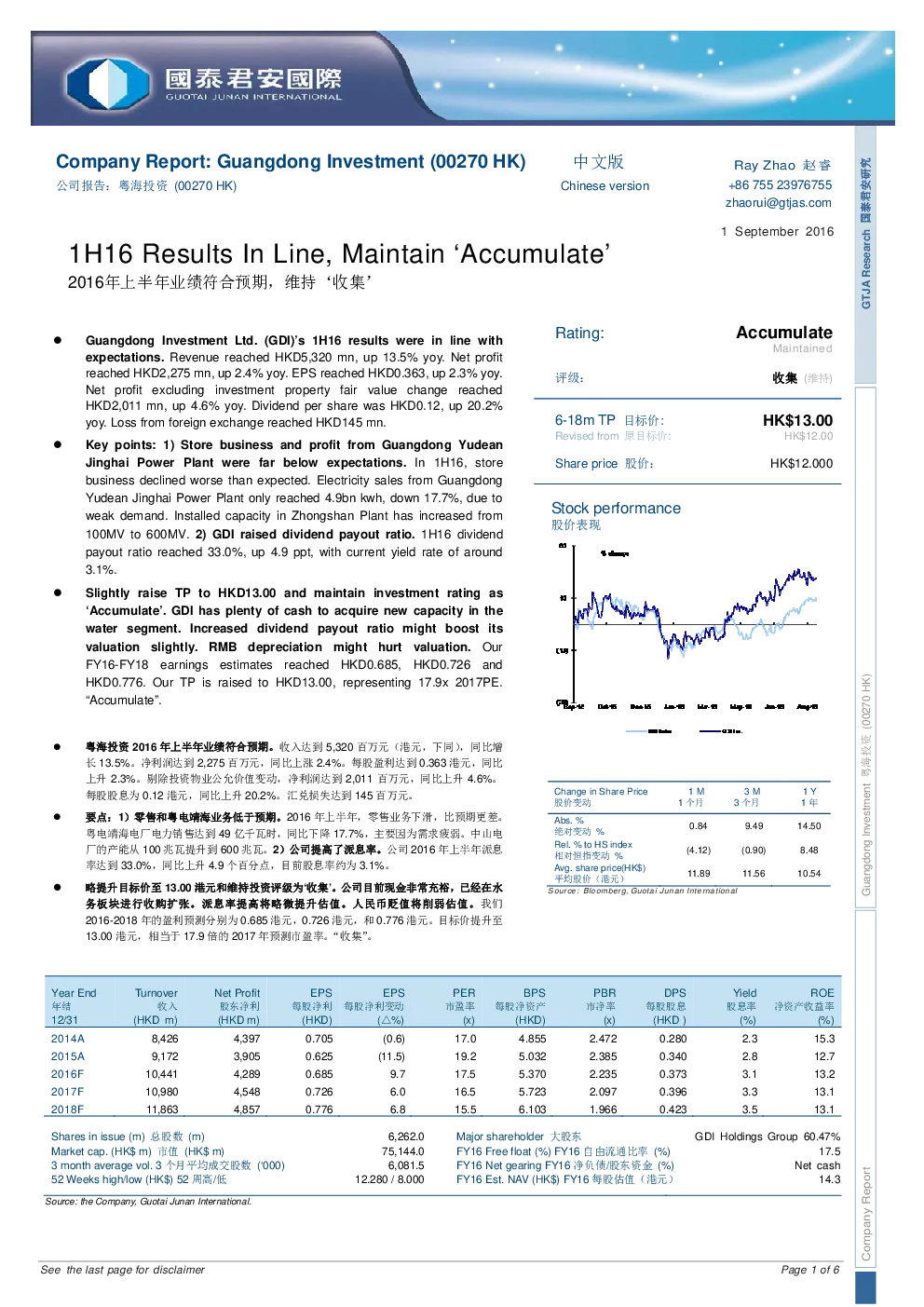The height and width of the screenshot is (1307, 924).
Task: Click the 2014A row label
Action: pyautogui.click(x=68, y=1039)
